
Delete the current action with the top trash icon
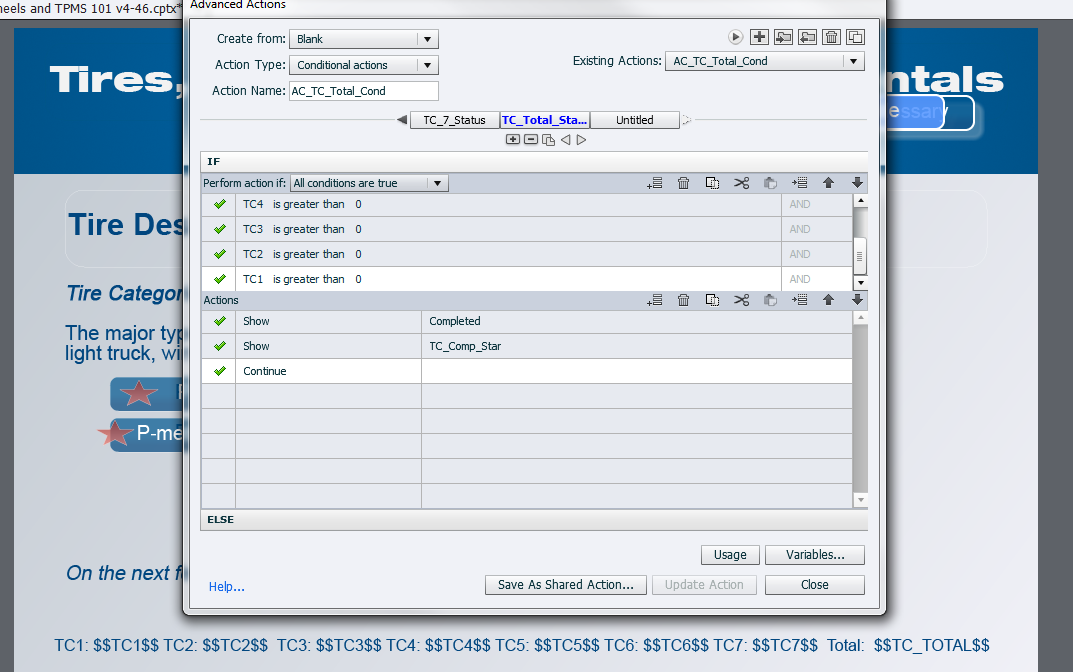click(x=831, y=37)
